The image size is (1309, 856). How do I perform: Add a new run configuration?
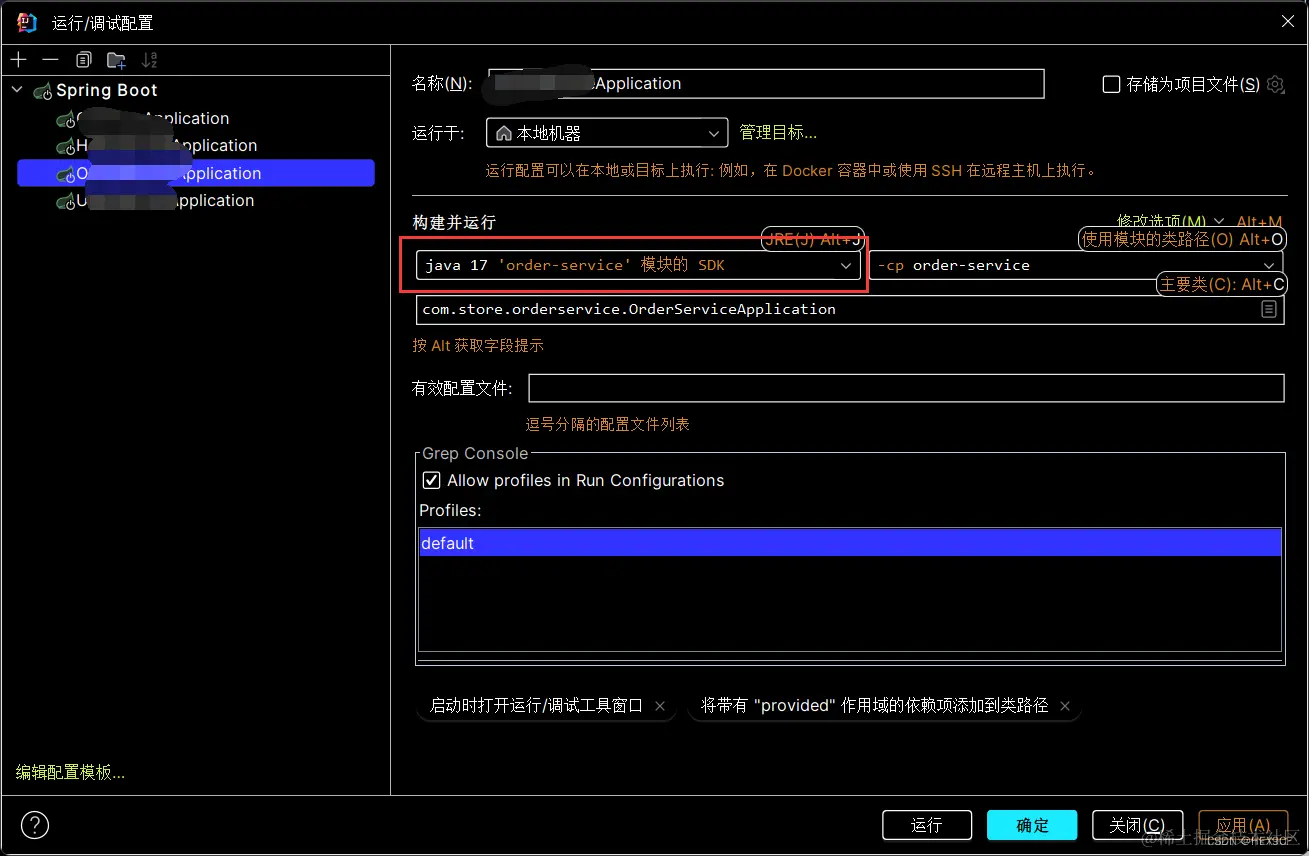pyautogui.click(x=18, y=59)
